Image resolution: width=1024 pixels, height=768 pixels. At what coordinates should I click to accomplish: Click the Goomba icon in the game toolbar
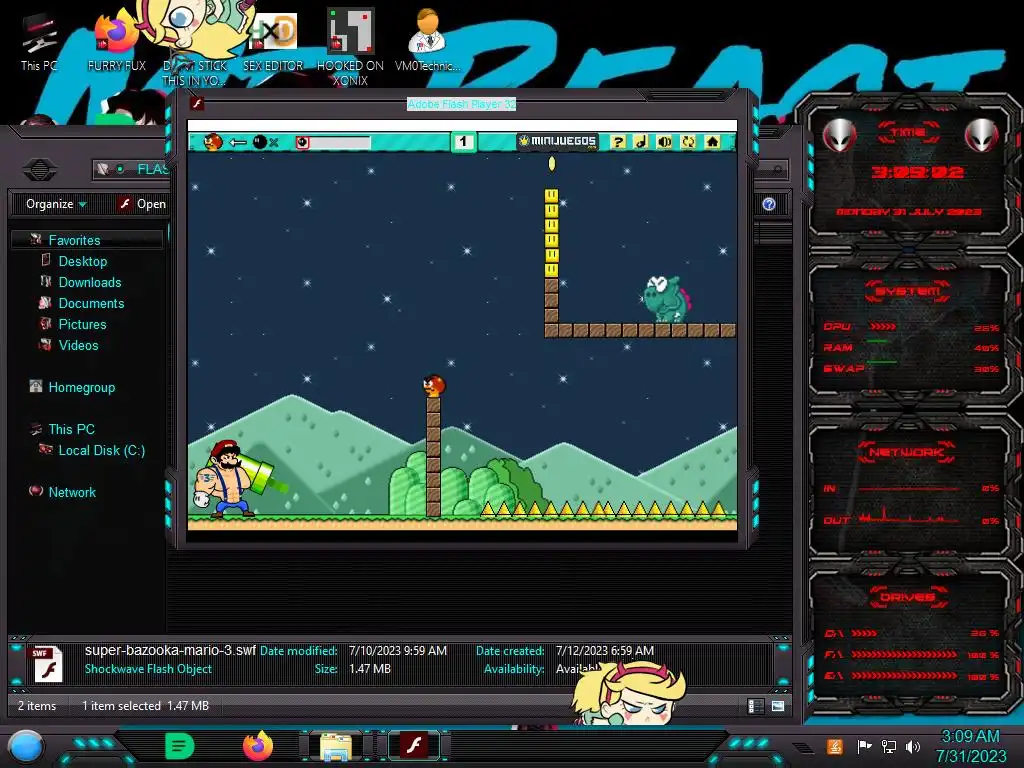coord(213,142)
